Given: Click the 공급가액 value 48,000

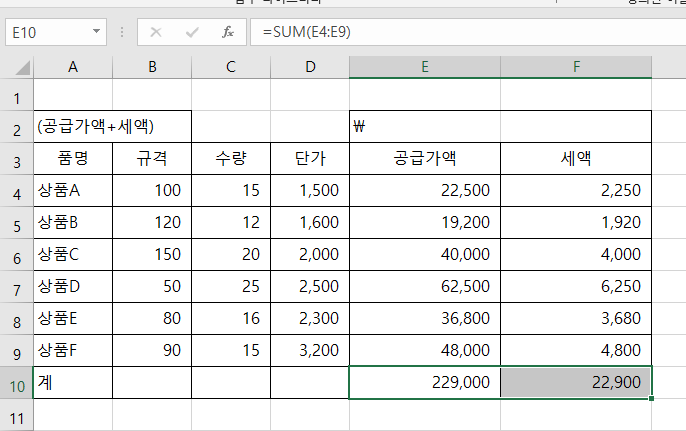Looking at the screenshot, I should [425, 350].
